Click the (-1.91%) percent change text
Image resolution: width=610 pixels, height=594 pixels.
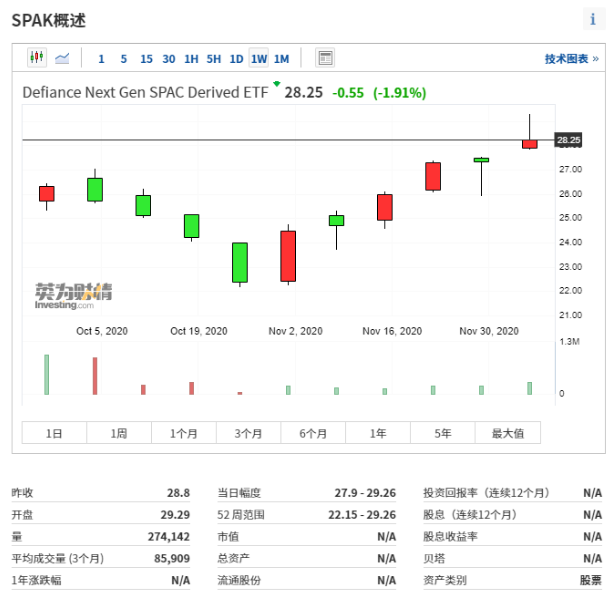[400, 93]
